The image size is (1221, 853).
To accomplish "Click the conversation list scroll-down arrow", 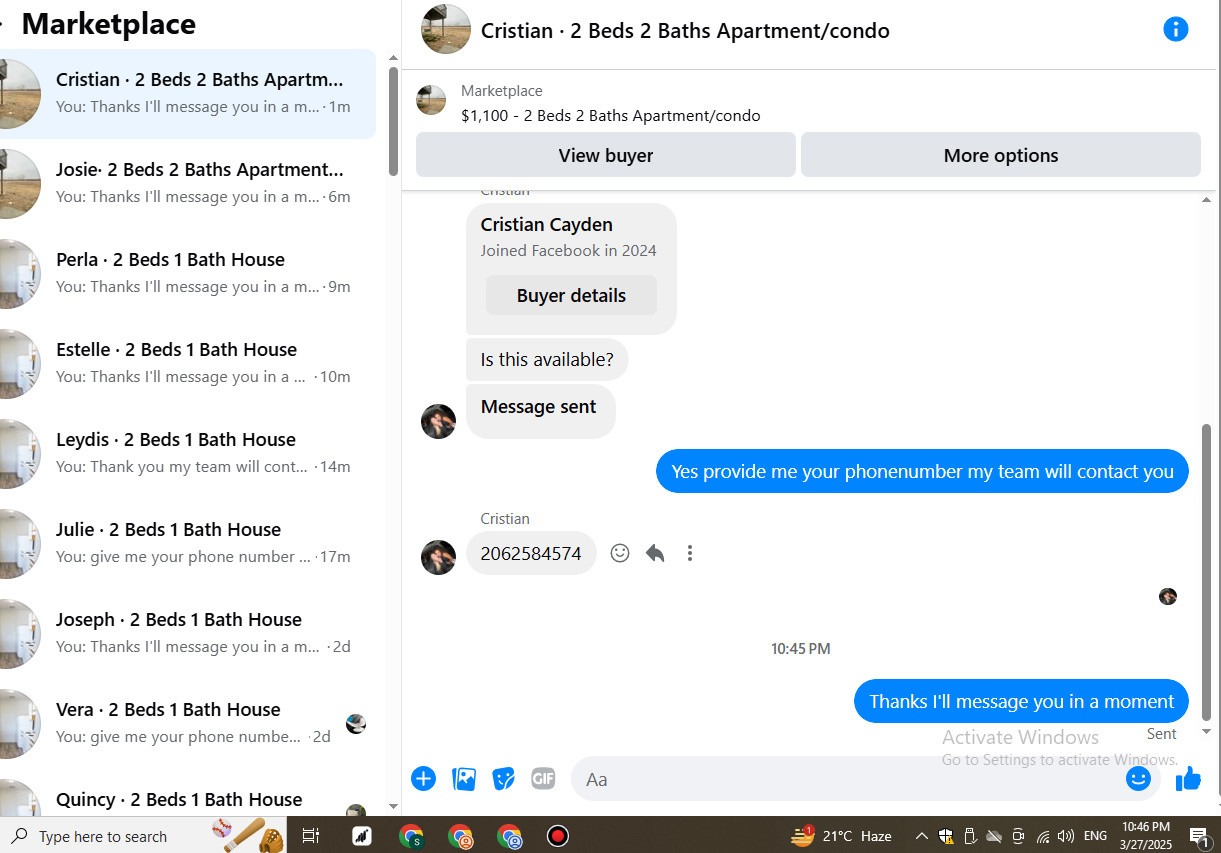I will click(x=393, y=806).
